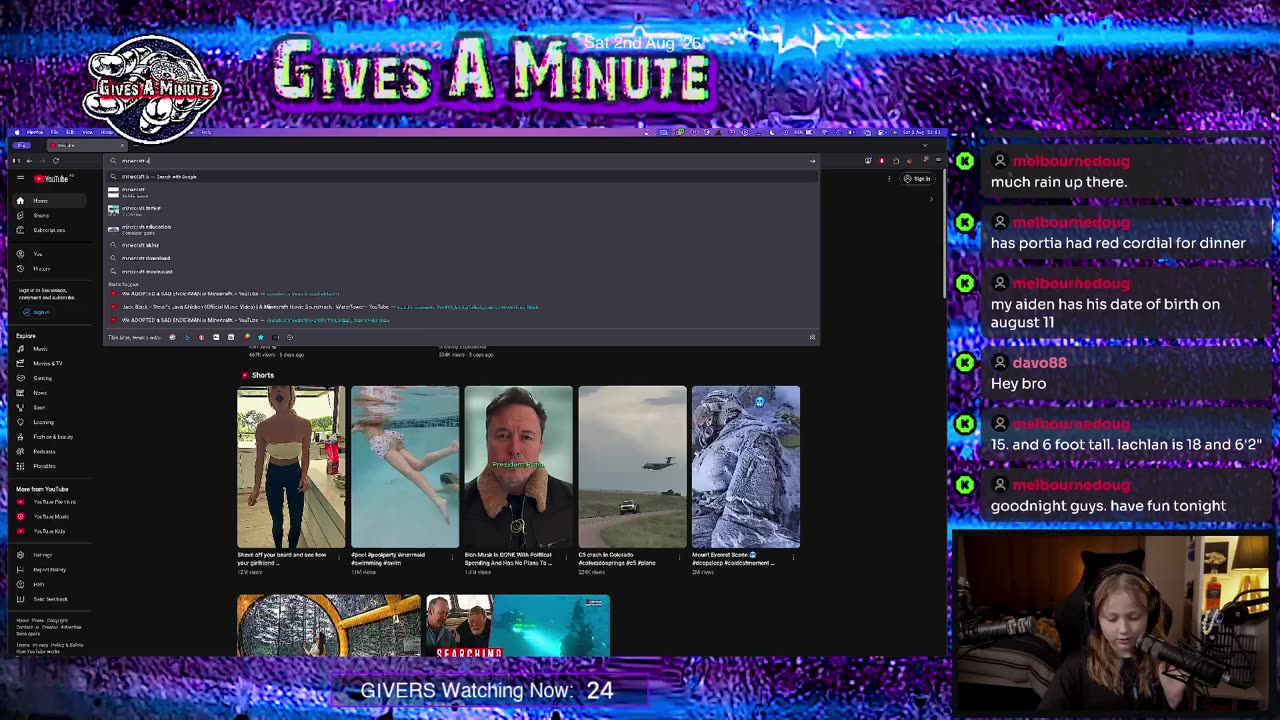Open the File menu

coord(55,132)
